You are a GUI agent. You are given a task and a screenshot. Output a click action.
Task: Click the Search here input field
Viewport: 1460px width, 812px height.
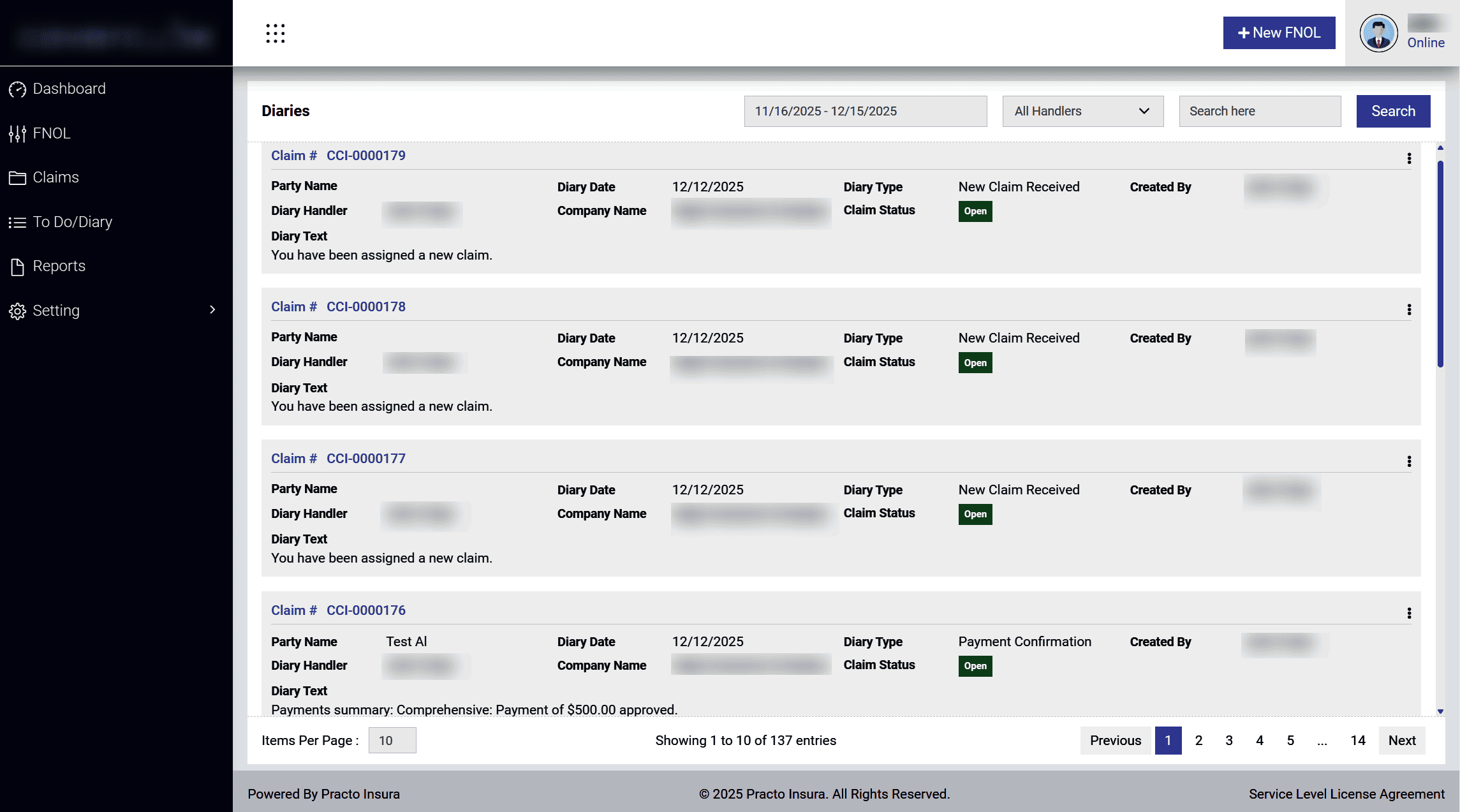[x=1259, y=111]
